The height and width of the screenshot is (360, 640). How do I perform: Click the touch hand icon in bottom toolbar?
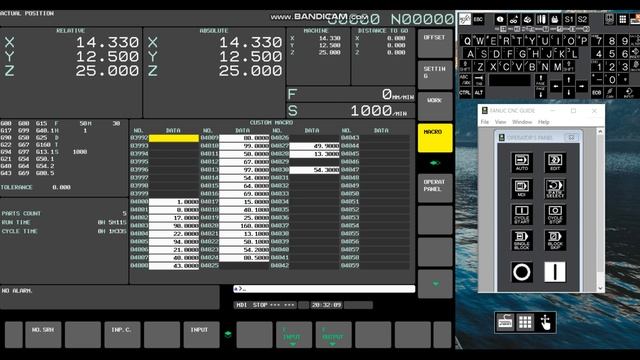pyautogui.click(x=545, y=322)
